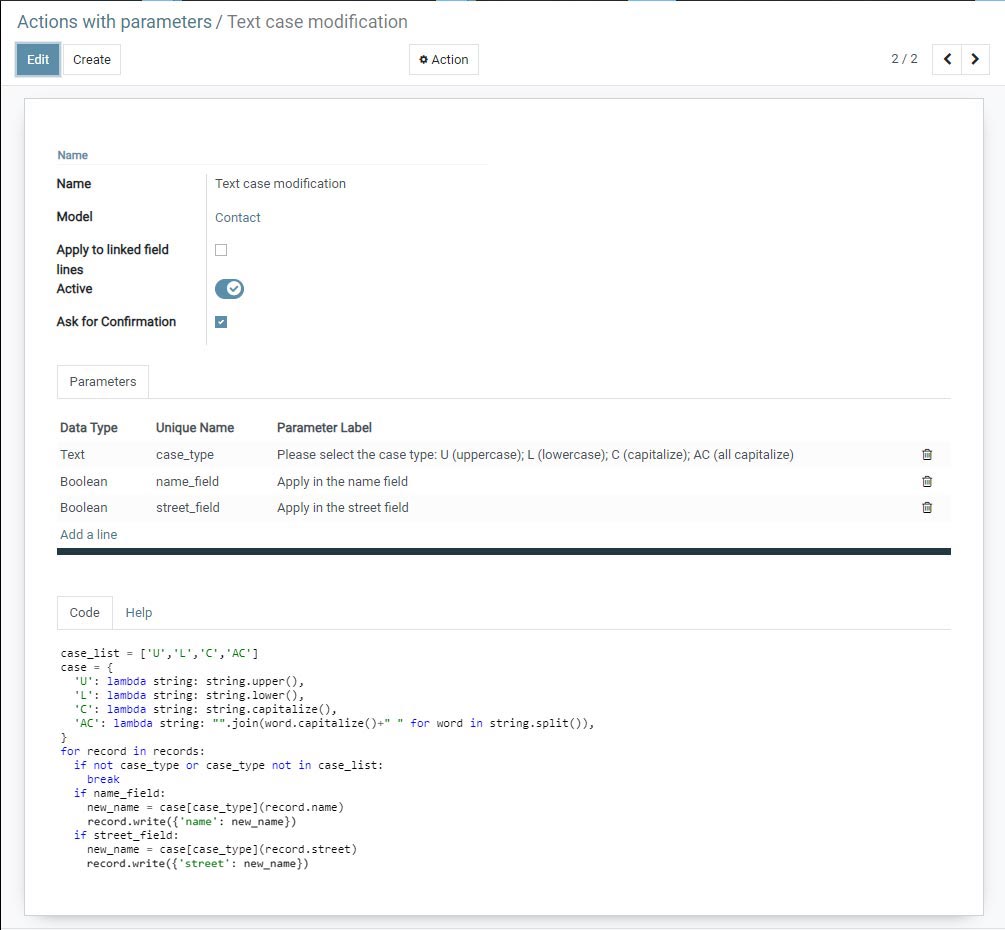Select the 2 / 2 record counter
Image resolution: width=1005 pixels, height=930 pixels.
[x=905, y=58]
